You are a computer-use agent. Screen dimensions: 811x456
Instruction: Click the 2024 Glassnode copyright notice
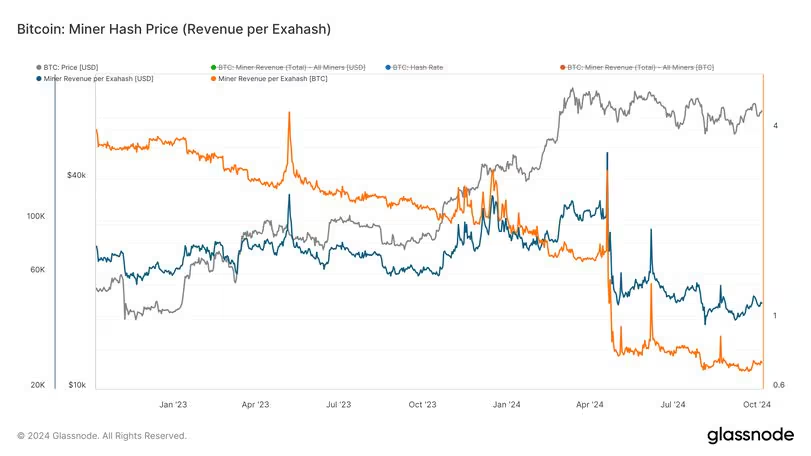pyautogui.click(x=102, y=436)
